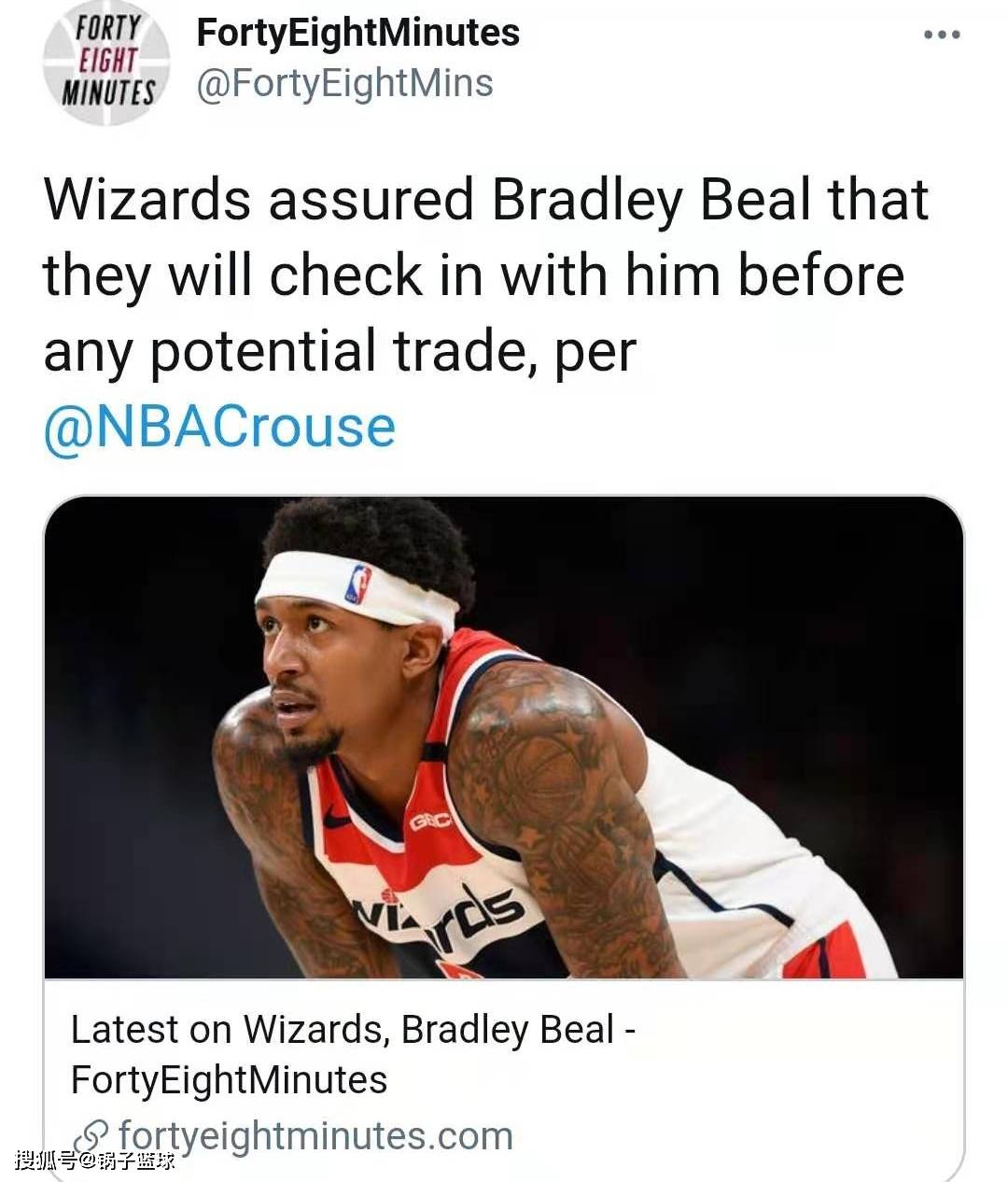
Task: Select tweet line 'any potential trade, per'
Action: click(x=340, y=351)
